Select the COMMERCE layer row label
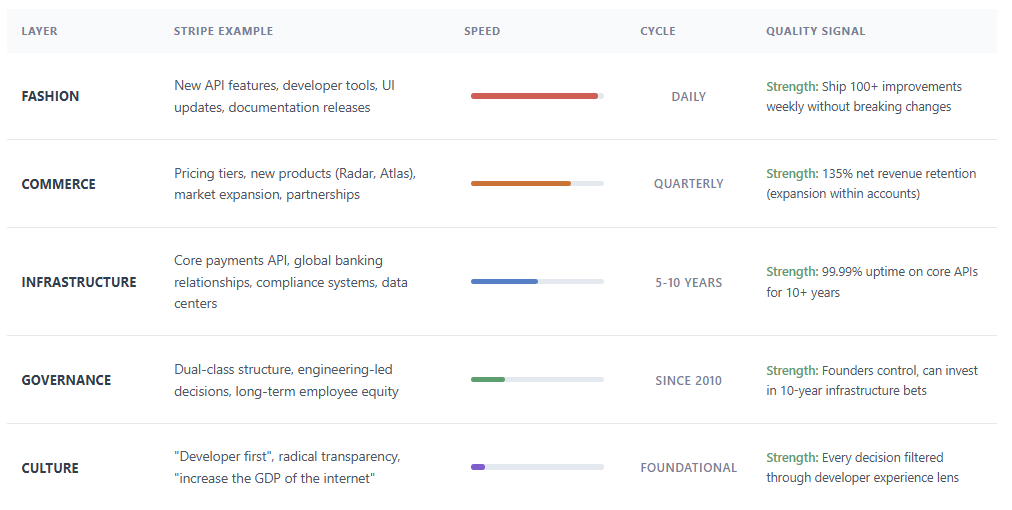This screenshot has height=510, width=1012. [59, 184]
